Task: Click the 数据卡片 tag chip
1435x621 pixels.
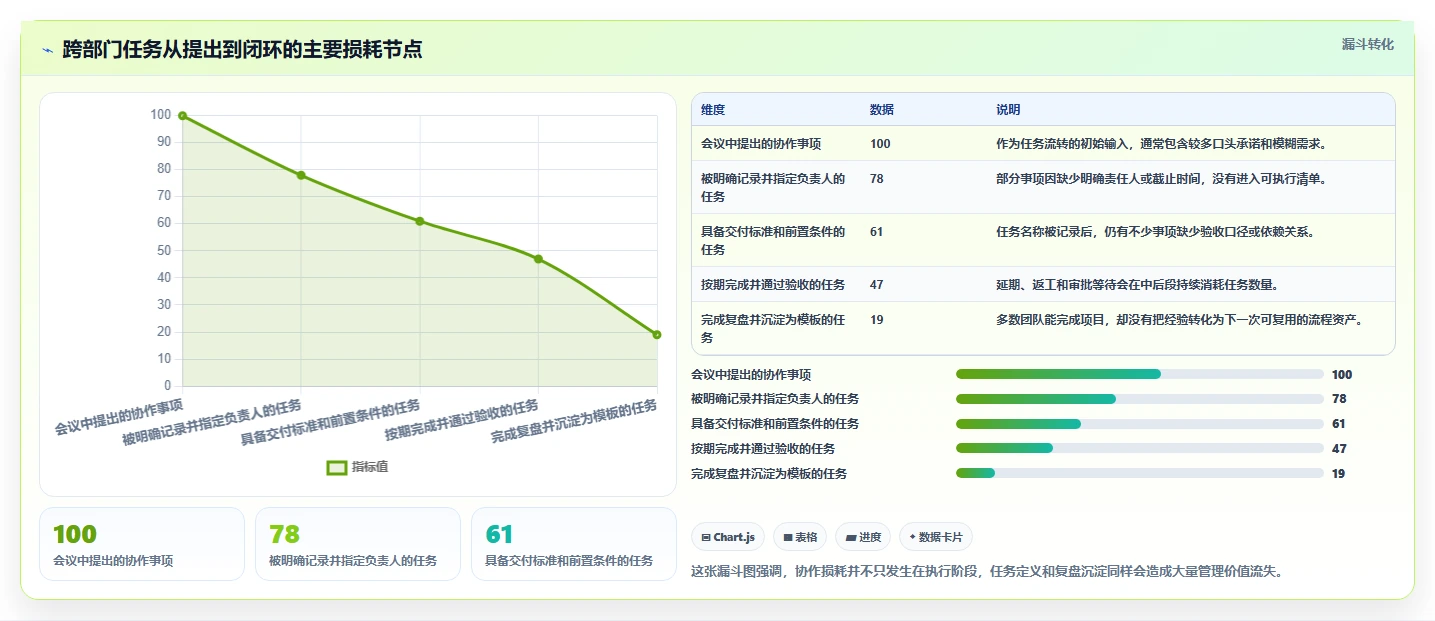Action: tap(936, 537)
